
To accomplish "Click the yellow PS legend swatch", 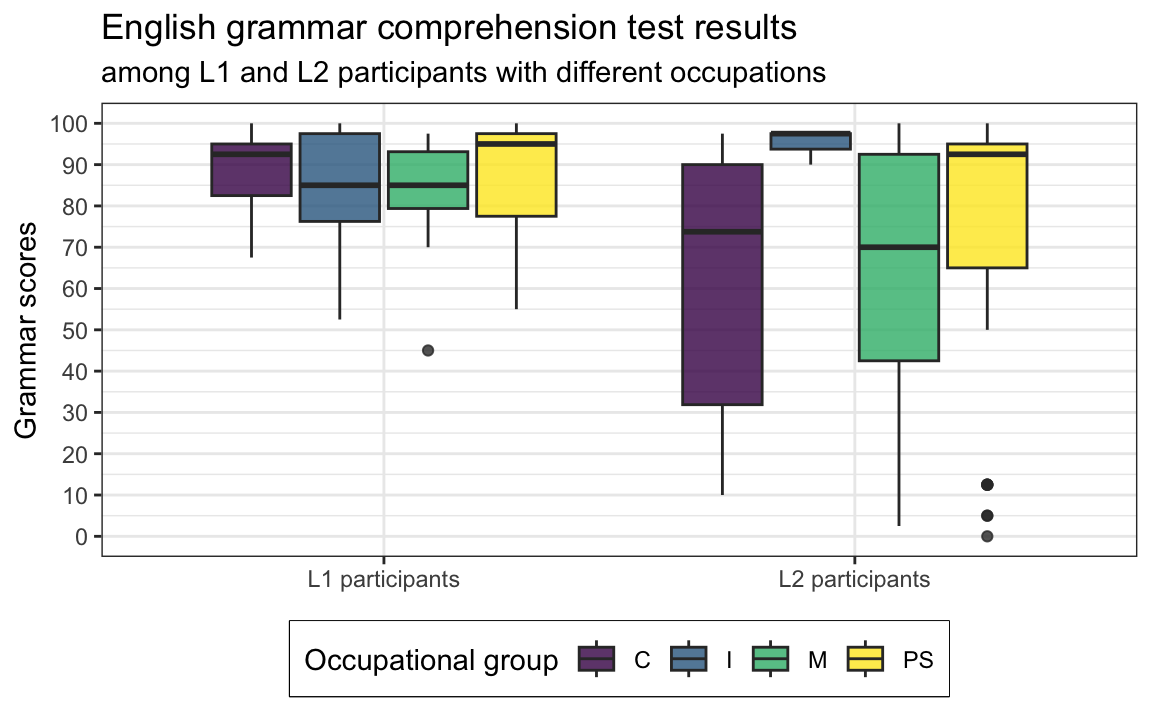I will tap(865, 660).
